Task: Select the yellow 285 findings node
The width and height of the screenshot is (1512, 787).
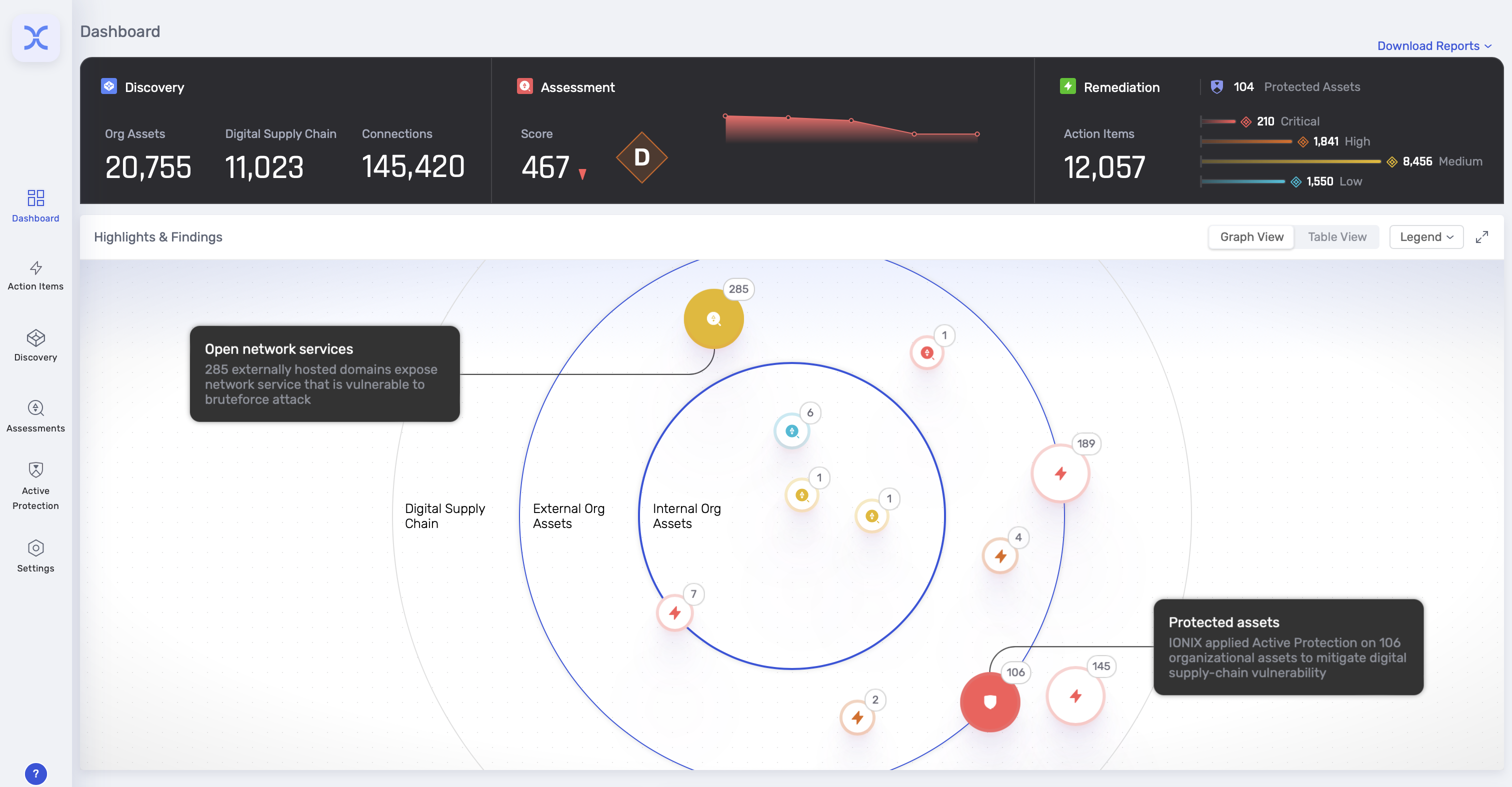Action: (713, 318)
